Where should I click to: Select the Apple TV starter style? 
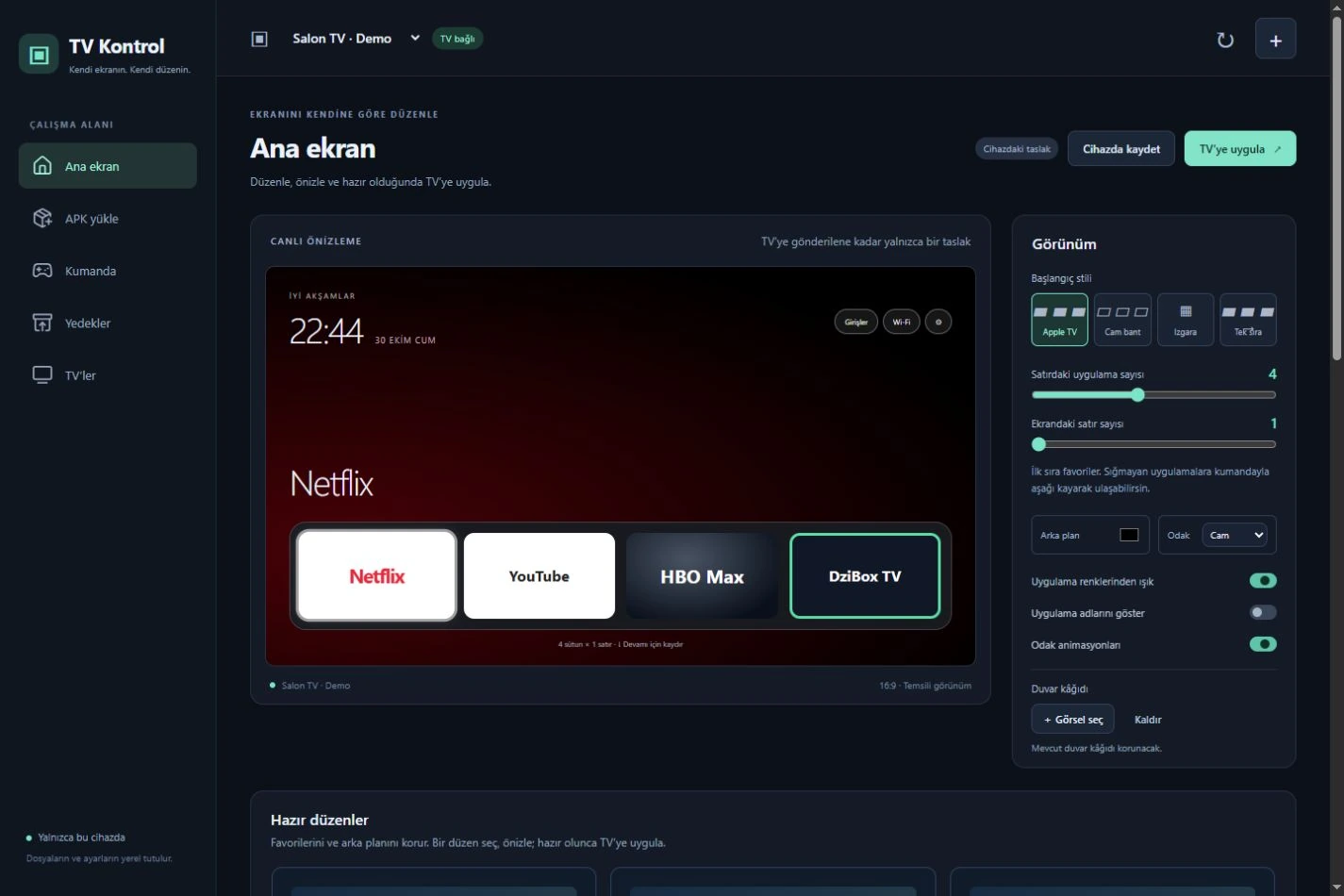(1059, 320)
